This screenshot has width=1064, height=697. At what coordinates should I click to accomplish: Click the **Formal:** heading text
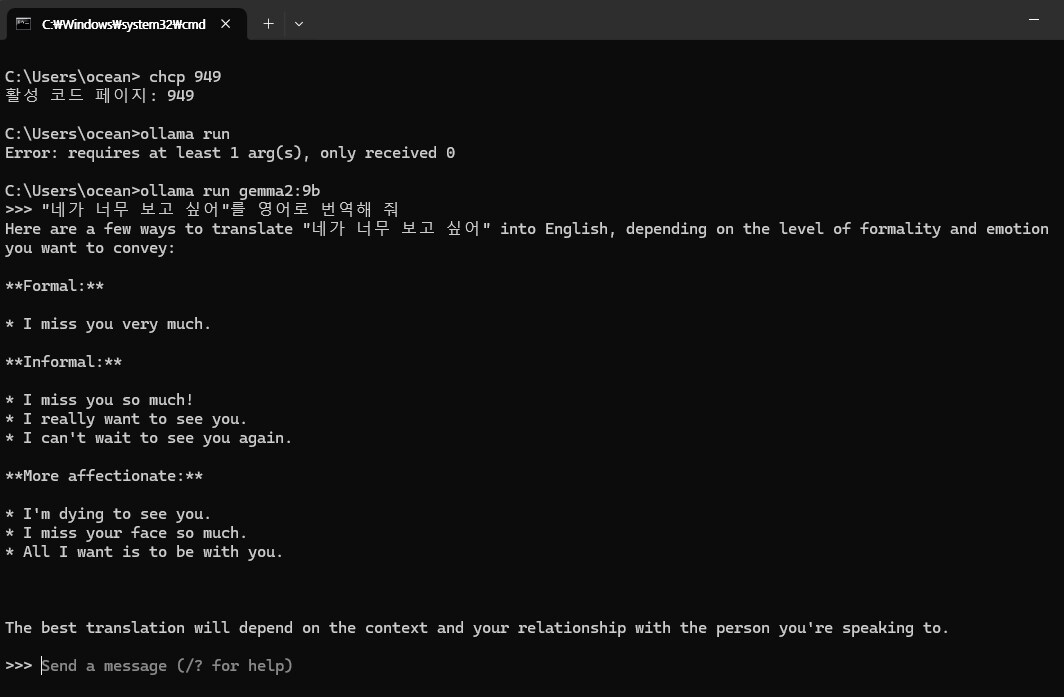point(54,286)
